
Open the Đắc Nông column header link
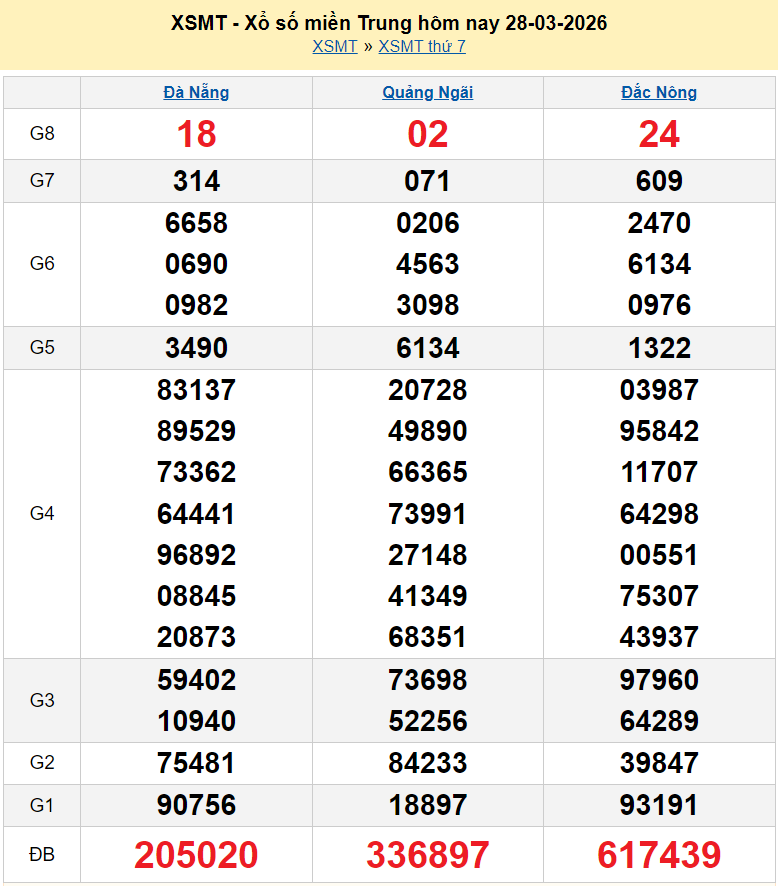659,92
